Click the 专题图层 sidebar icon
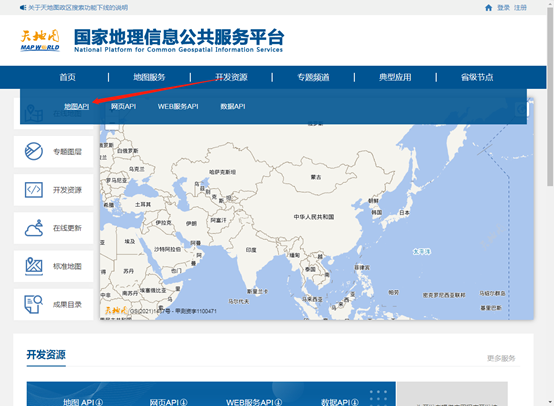Screen dimensions: 554x406 point(34,151)
